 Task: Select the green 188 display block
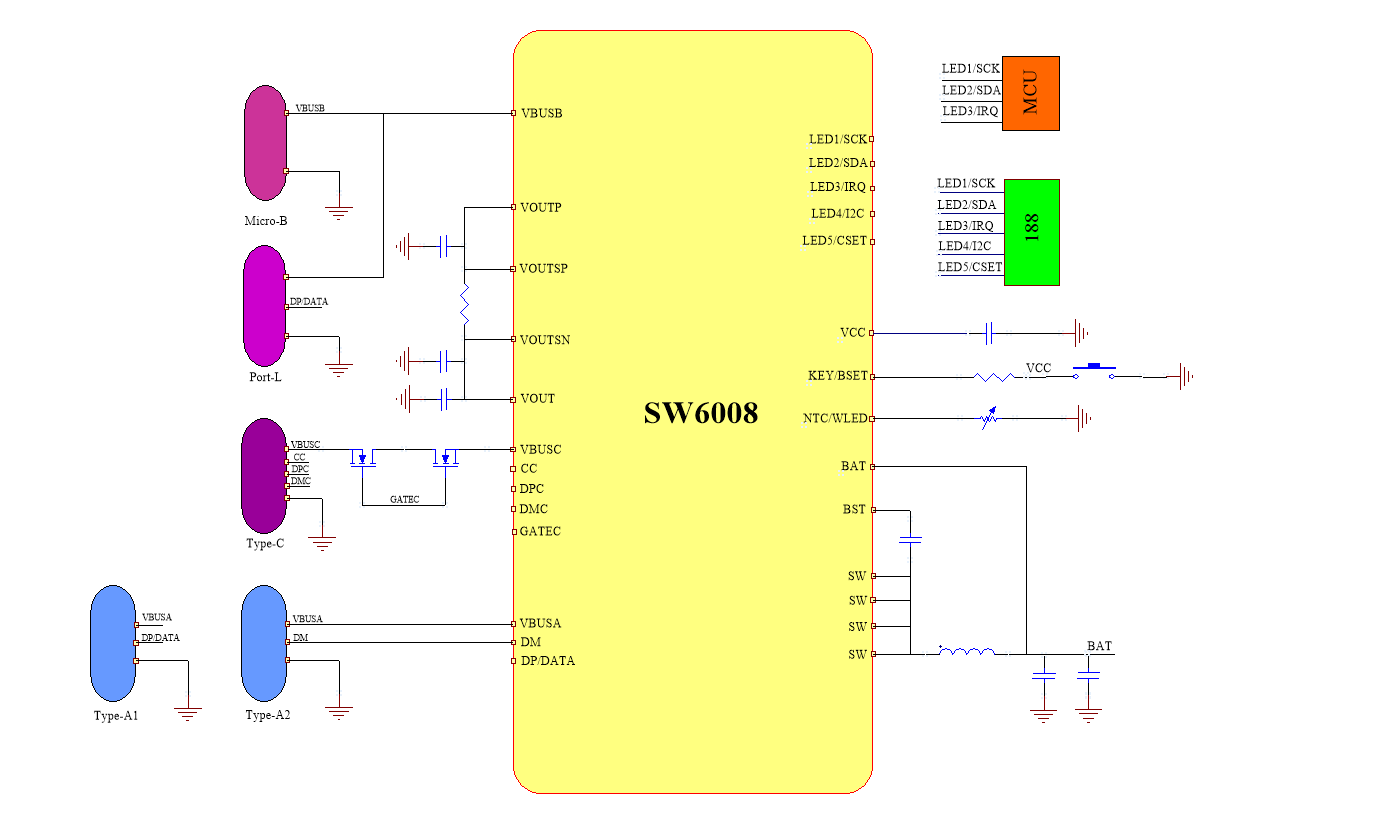pyautogui.click(x=1032, y=232)
